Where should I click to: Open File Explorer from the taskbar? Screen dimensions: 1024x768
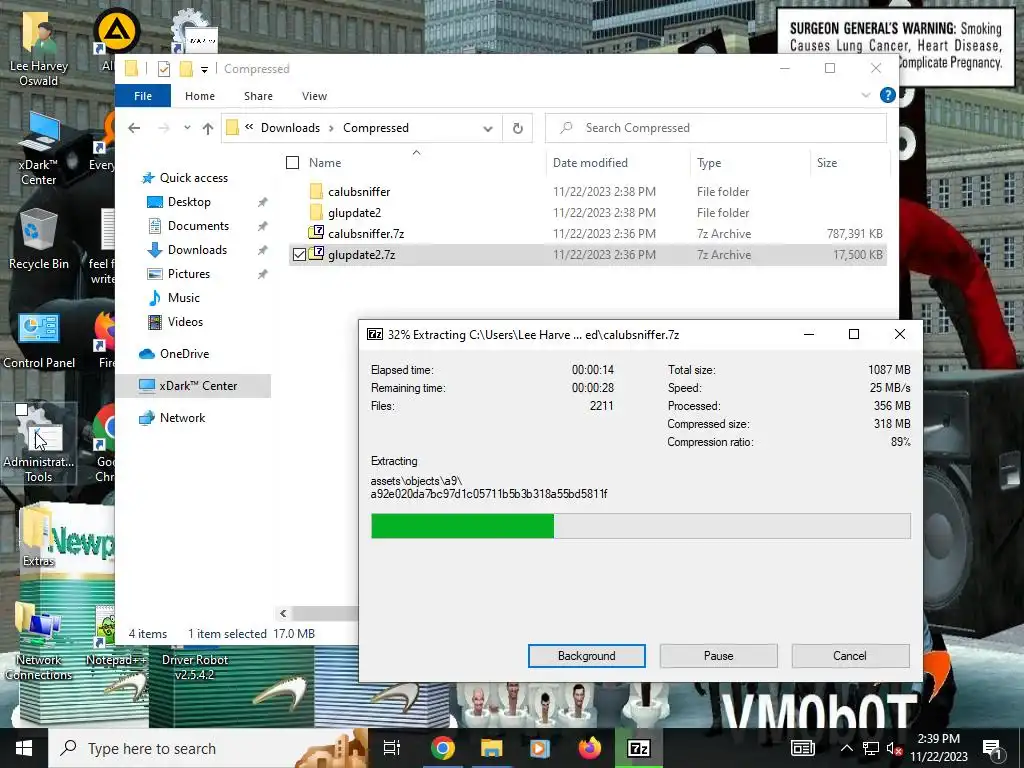coord(491,748)
